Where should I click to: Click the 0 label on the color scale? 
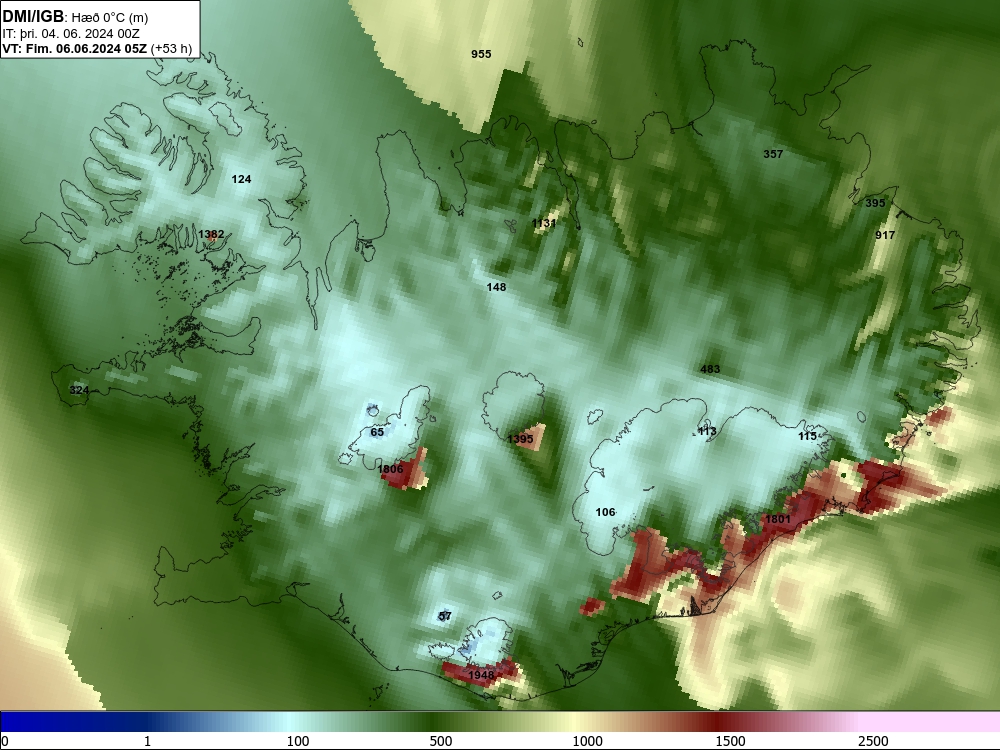pos(5,740)
